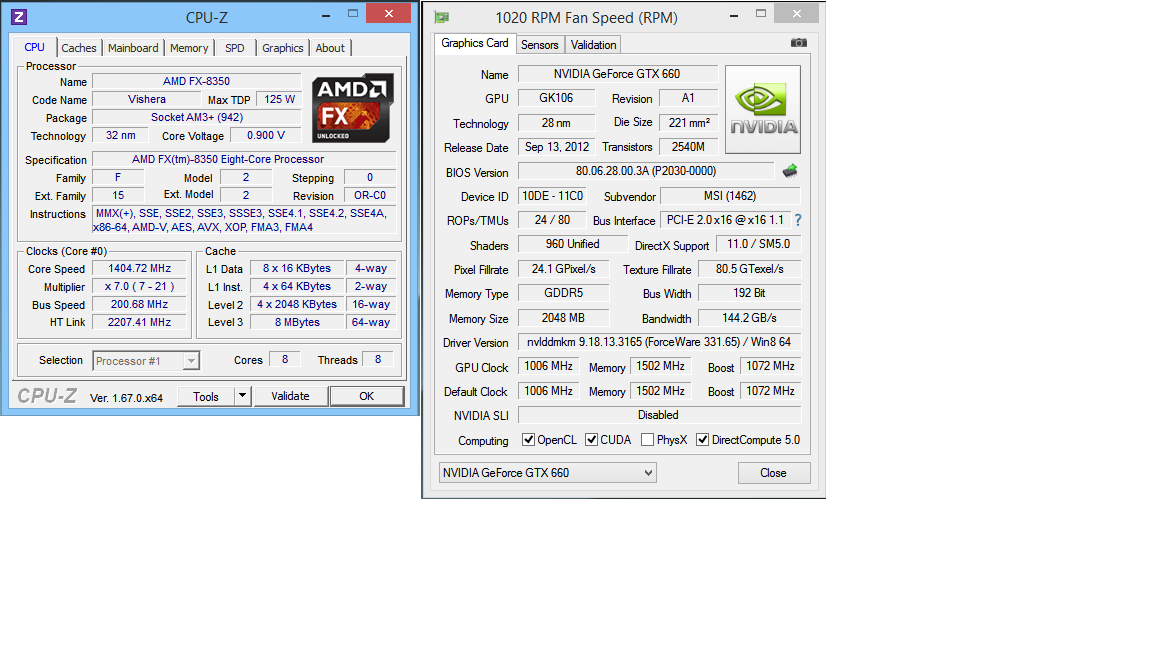Viewport: 1152px width, 648px height.
Task: Select the CPU tab in CPU-Z
Action: pos(35,47)
